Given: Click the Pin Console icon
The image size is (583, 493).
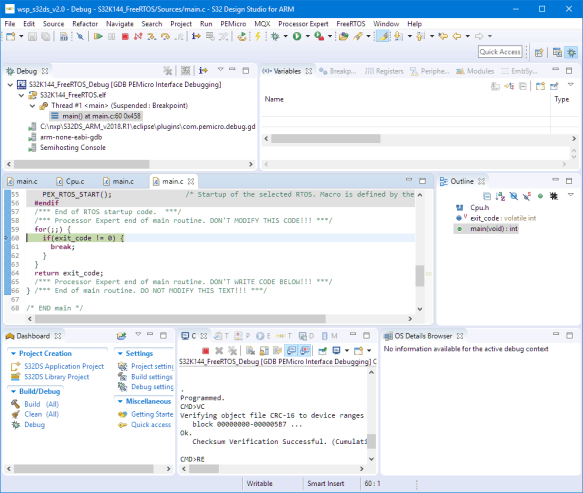Looking at the screenshot, I should click(323, 351).
